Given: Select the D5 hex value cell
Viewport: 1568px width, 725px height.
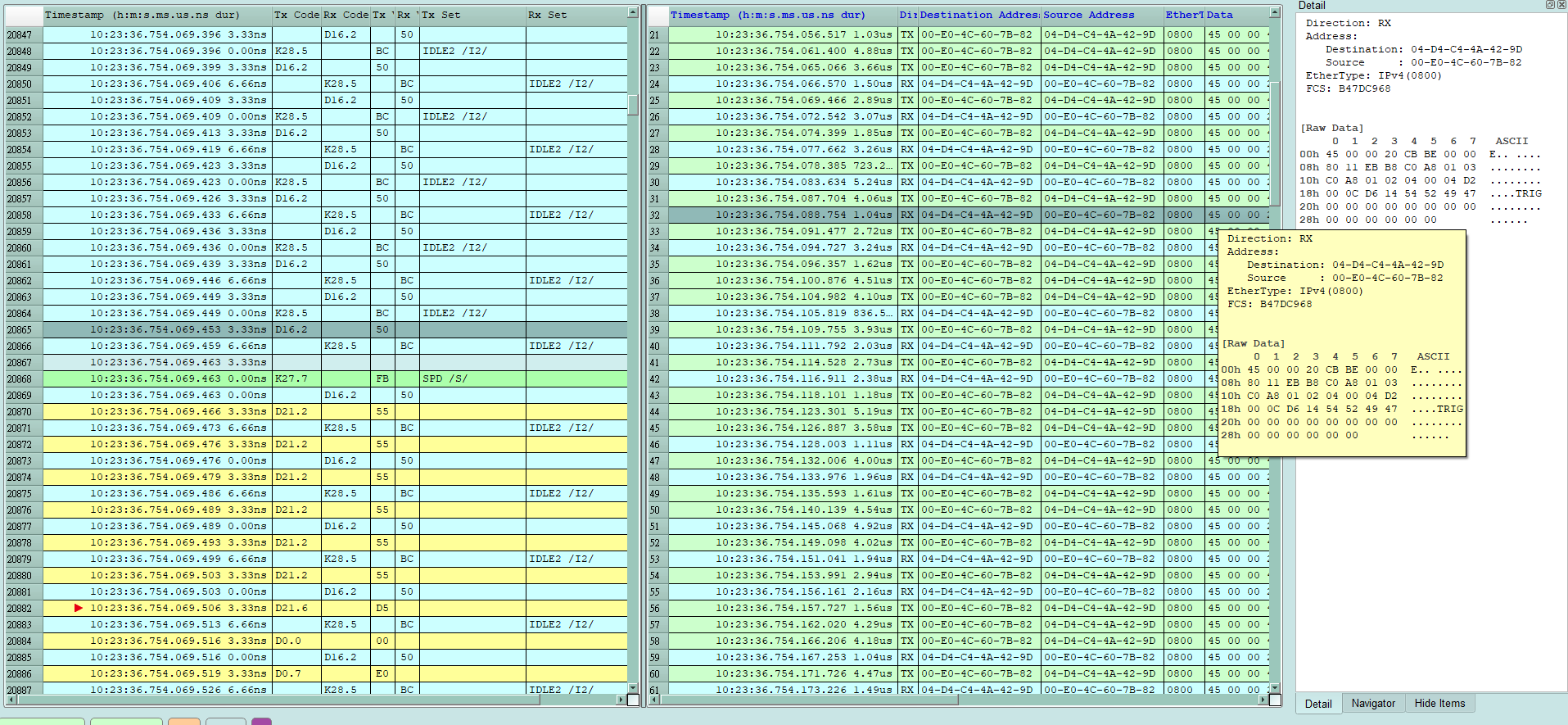Looking at the screenshot, I should (x=382, y=608).
